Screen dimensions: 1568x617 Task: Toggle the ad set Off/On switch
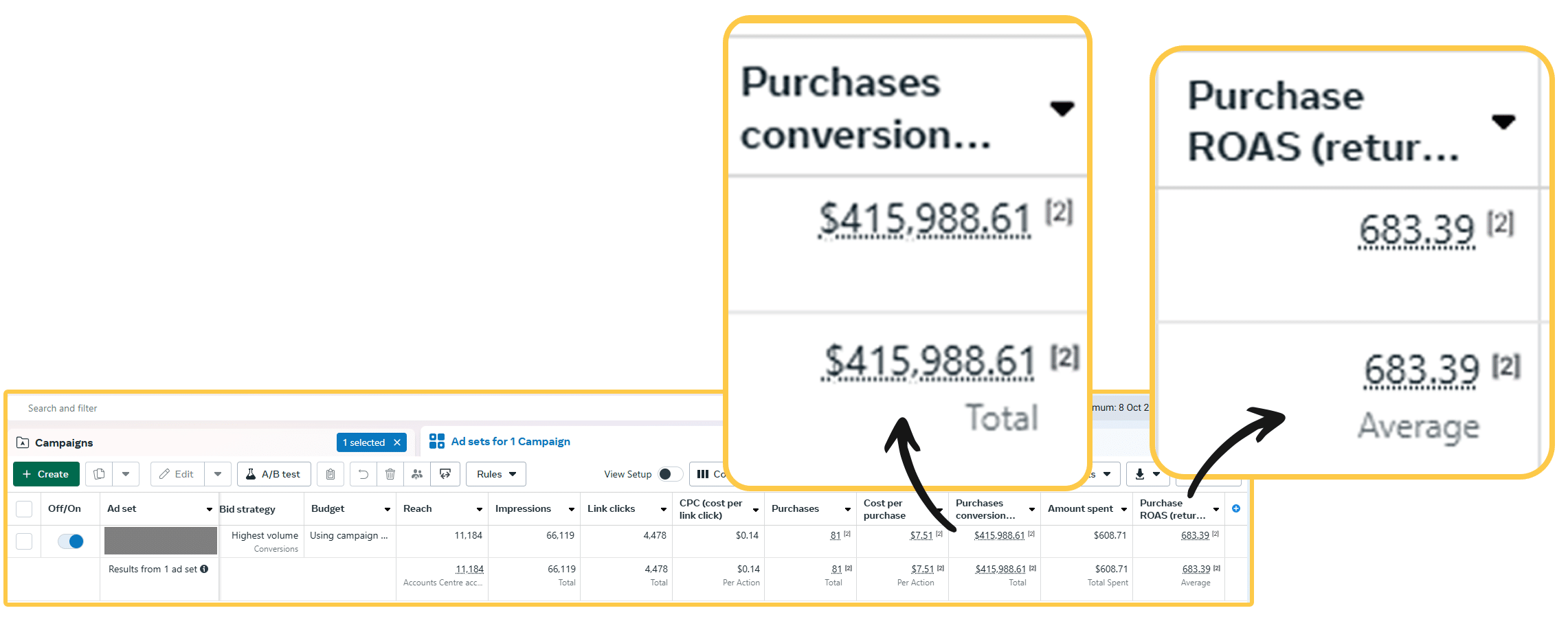(x=71, y=541)
